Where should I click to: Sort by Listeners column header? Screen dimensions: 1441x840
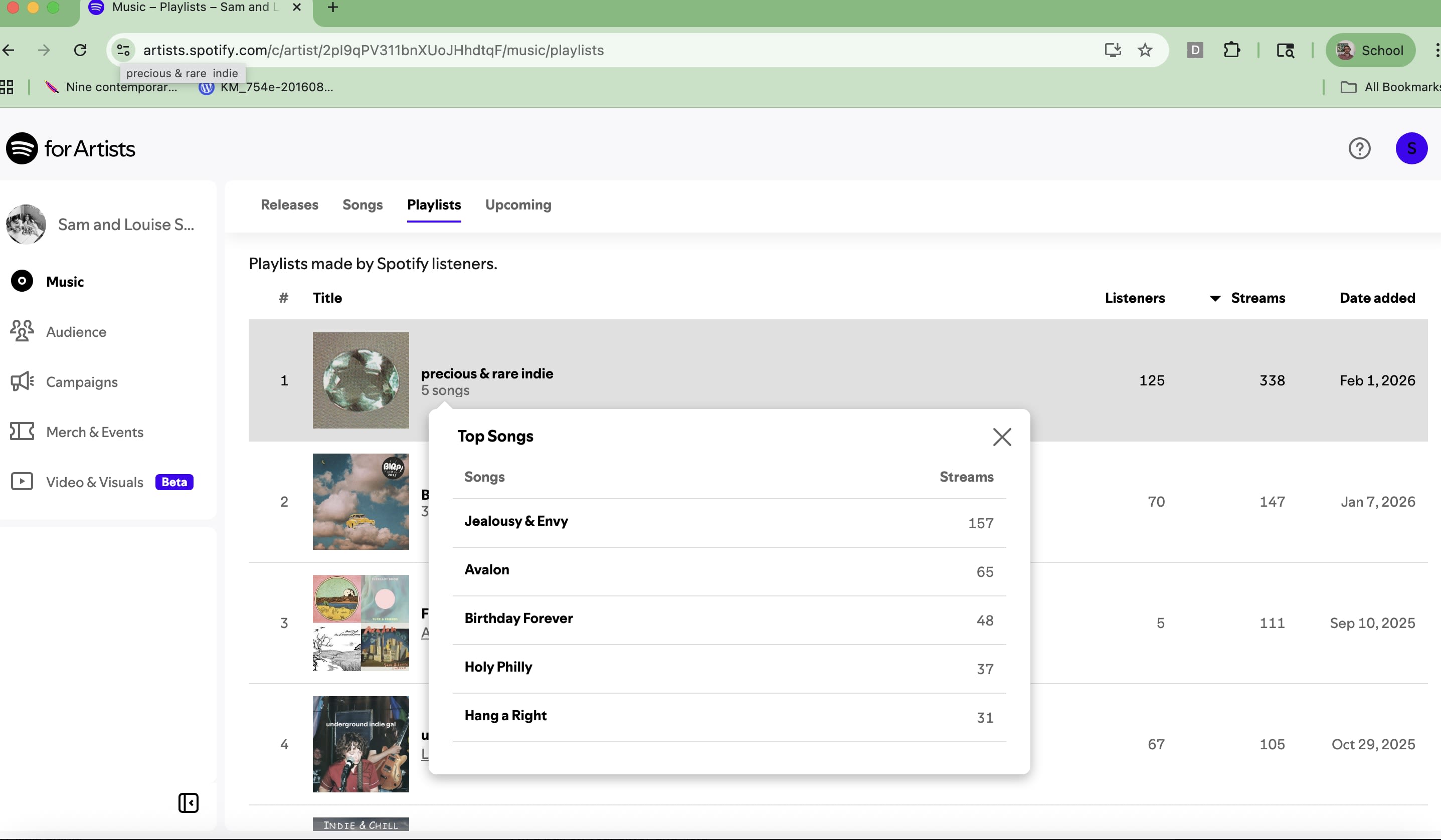point(1134,298)
